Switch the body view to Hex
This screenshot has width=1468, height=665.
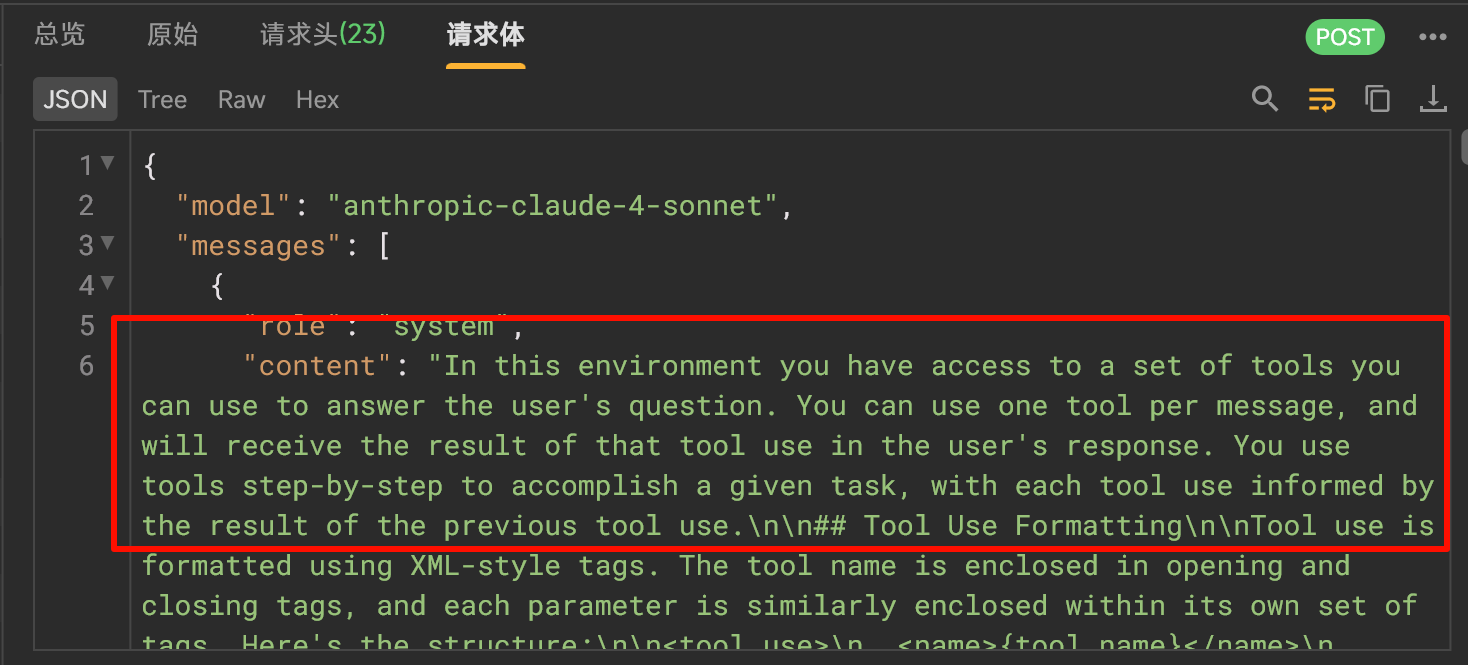317,100
